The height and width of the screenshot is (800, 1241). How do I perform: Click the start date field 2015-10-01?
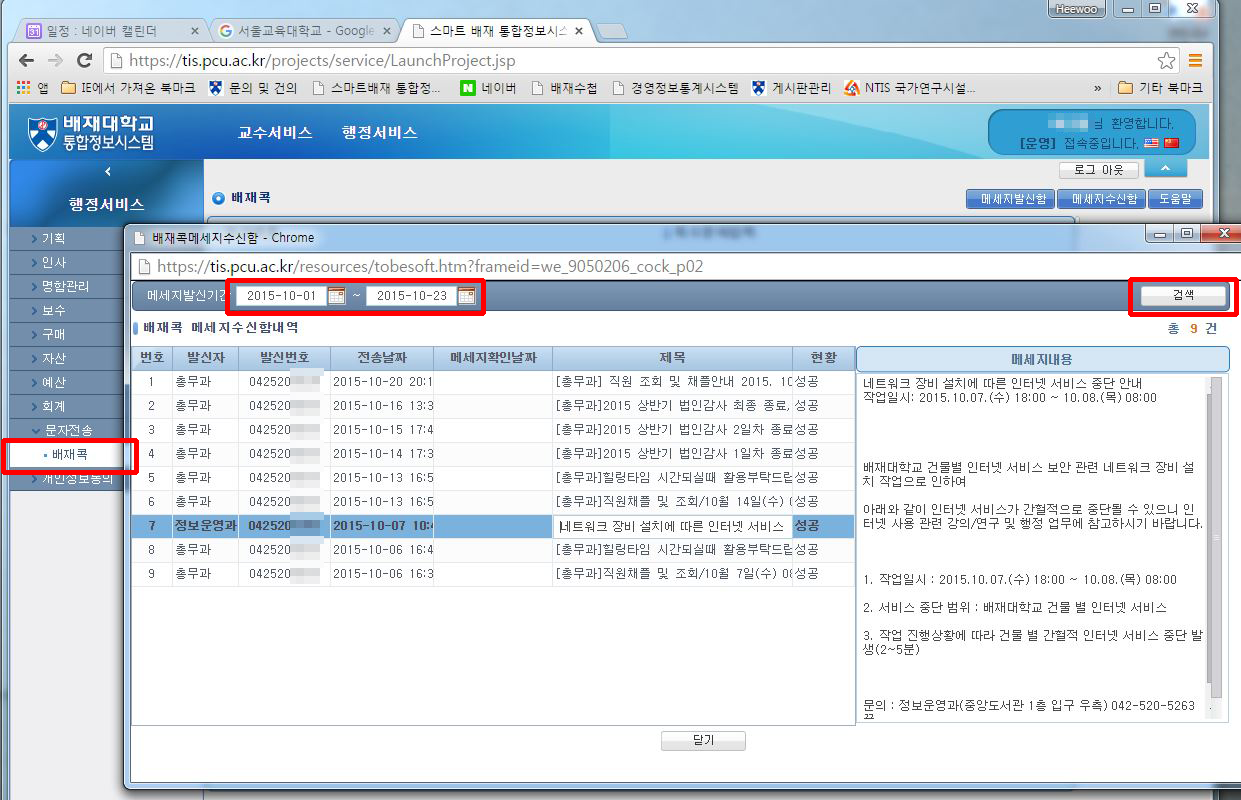(x=281, y=296)
